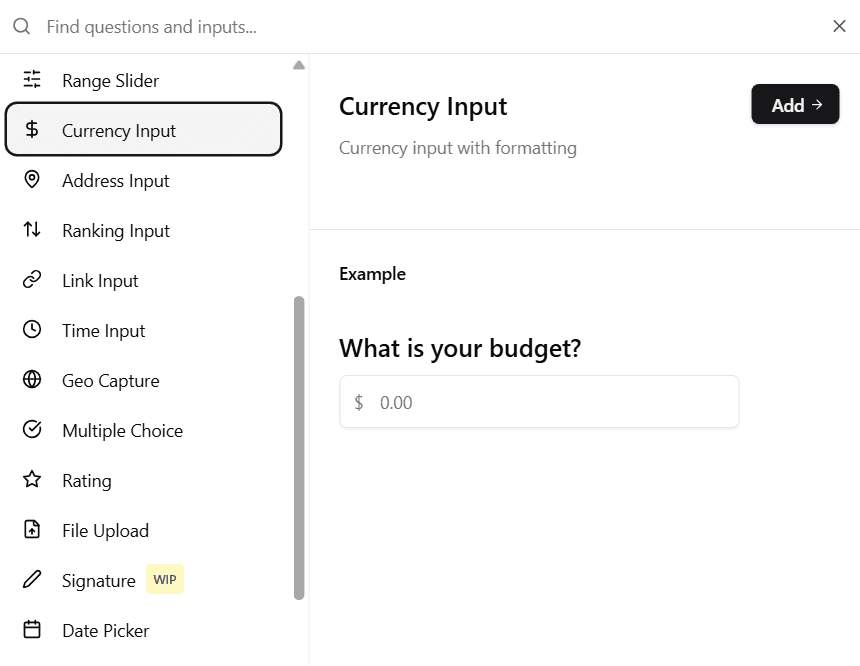Screen dimensions: 860x666
Task: Close the component picker dialog
Action: click(839, 26)
